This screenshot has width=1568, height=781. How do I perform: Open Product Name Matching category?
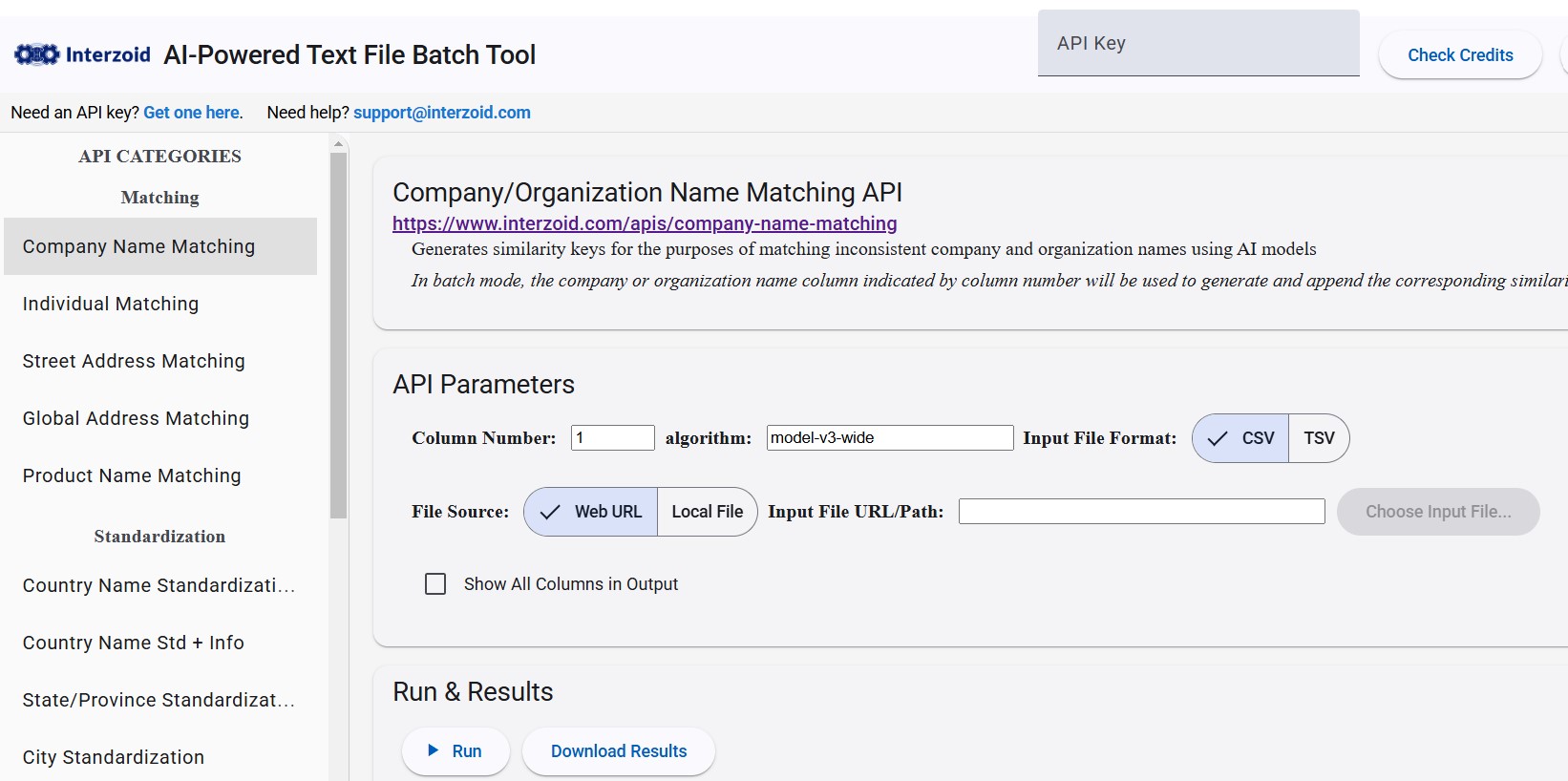[x=160, y=475]
